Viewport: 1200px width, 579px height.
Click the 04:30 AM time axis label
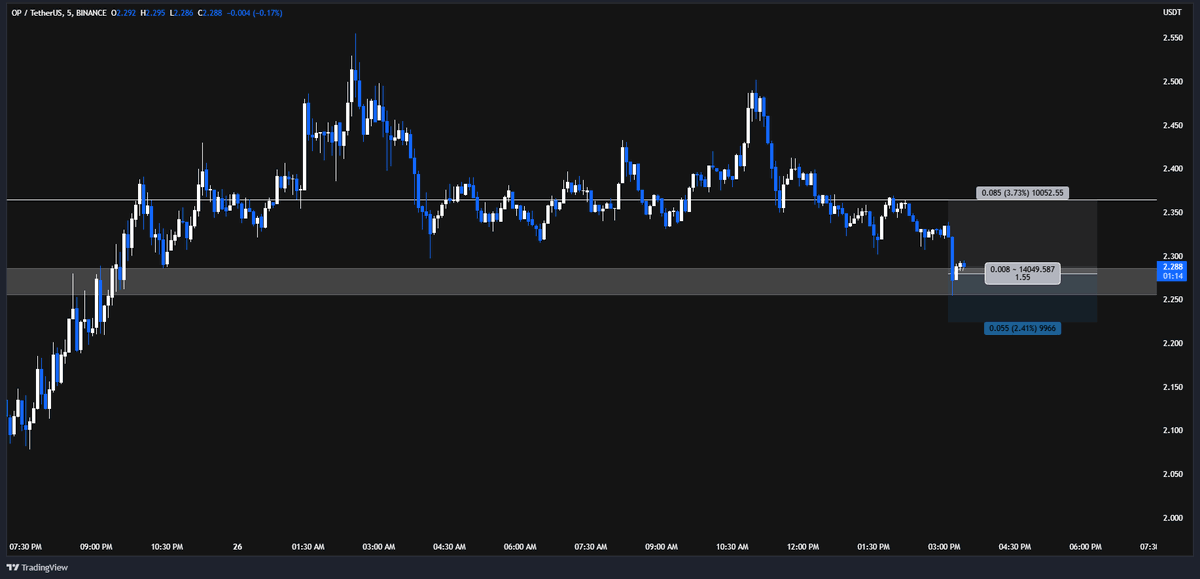(x=450, y=547)
